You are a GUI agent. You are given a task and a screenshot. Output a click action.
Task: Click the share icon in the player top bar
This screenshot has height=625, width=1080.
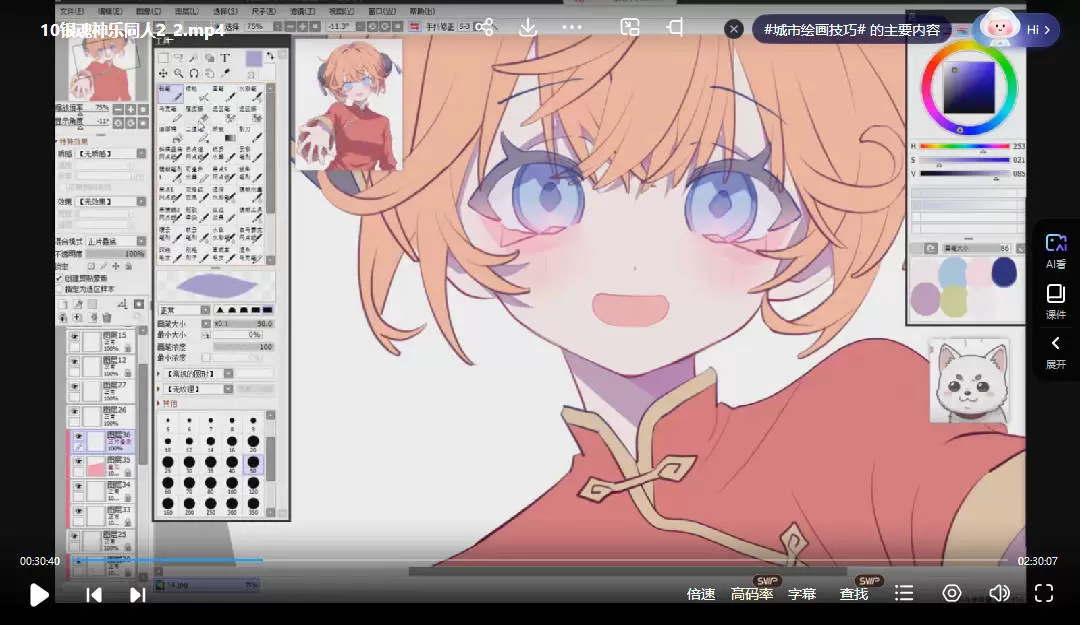pos(485,28)
